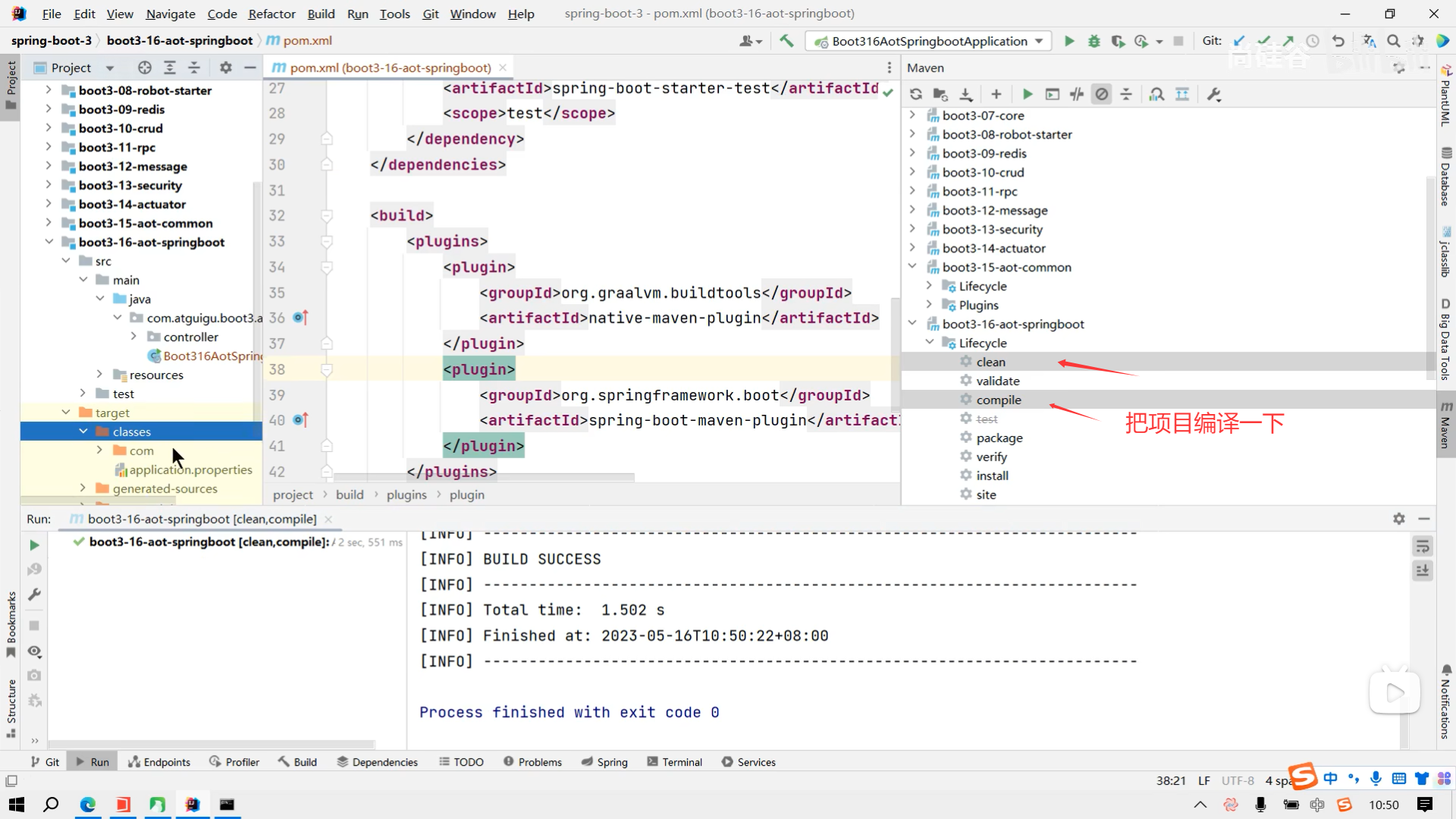This screenshot has height=819, width=1456.
Task: Click horizontal scrollbar in the editor
Action: point(485,478)
